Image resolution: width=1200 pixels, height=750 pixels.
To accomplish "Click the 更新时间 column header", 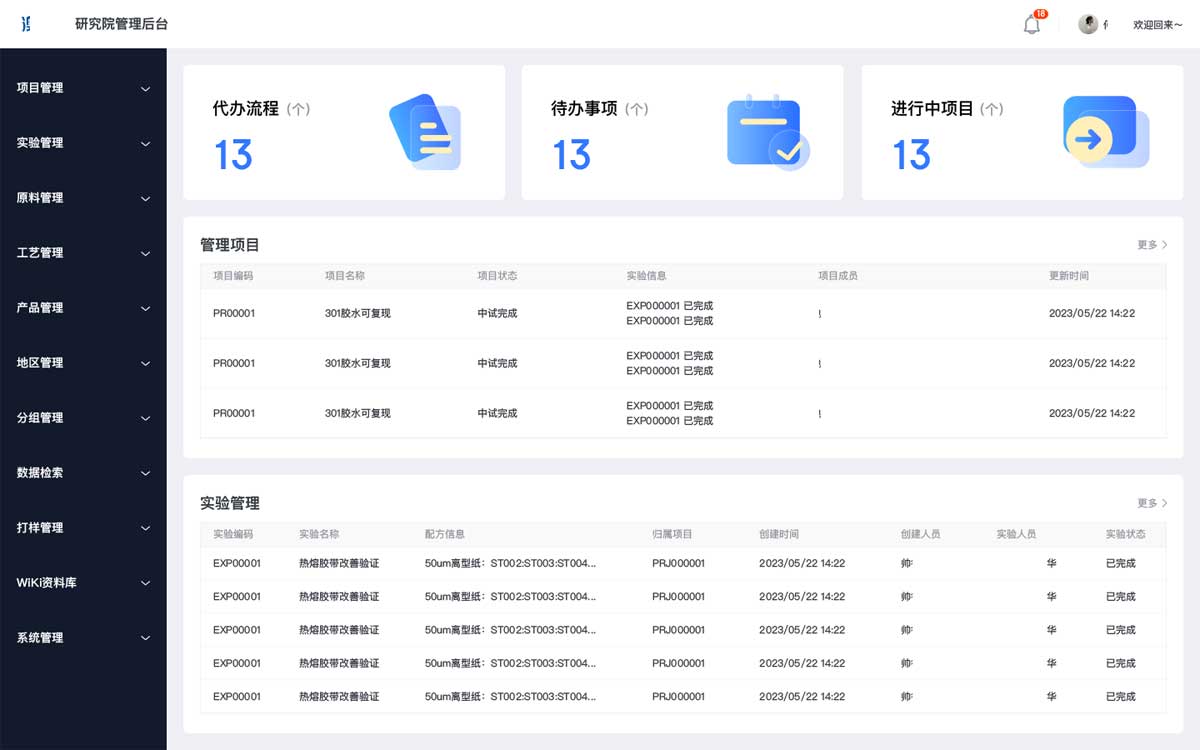I will 1069,276.
